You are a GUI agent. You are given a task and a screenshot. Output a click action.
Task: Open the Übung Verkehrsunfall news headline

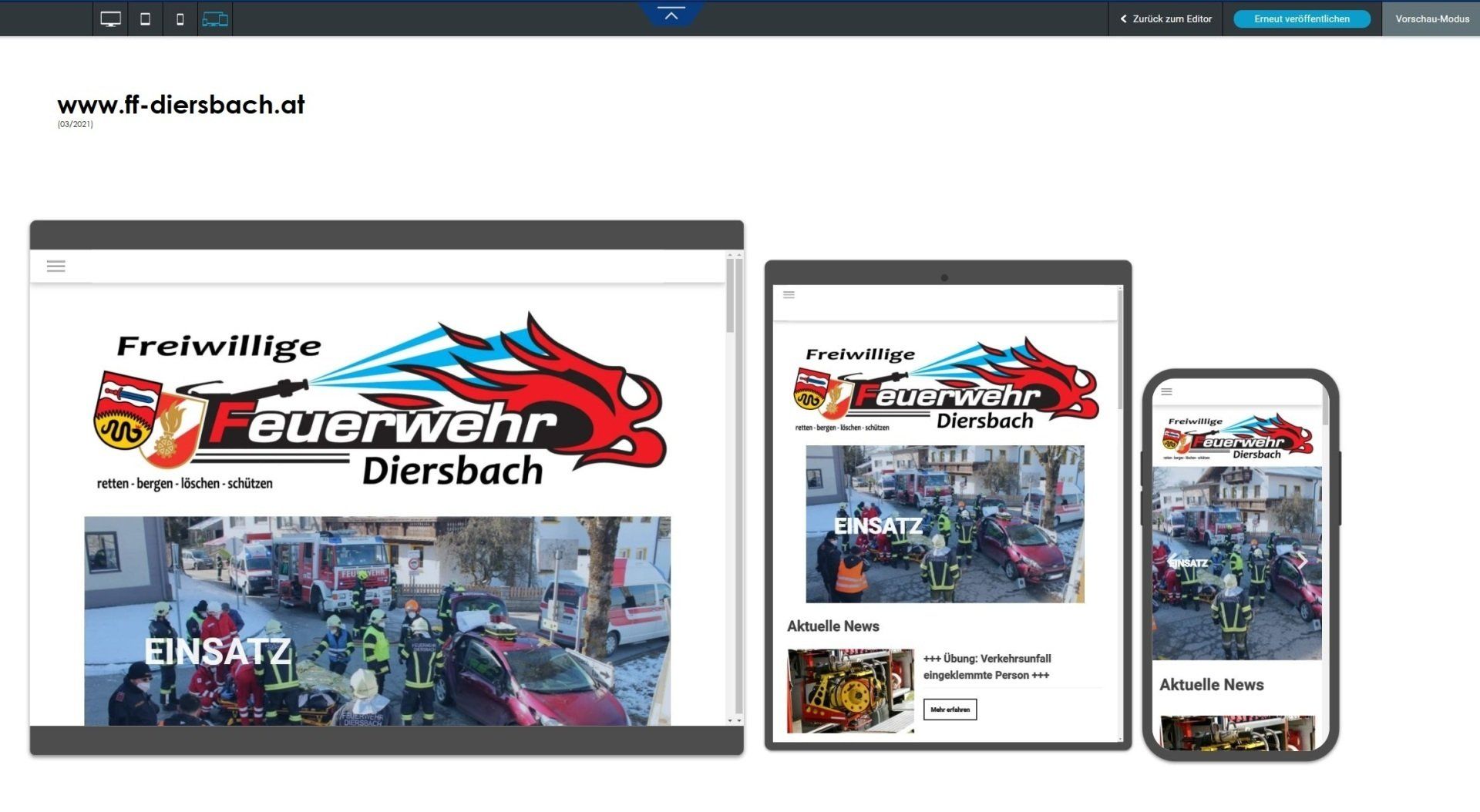(x=987, y=666)
